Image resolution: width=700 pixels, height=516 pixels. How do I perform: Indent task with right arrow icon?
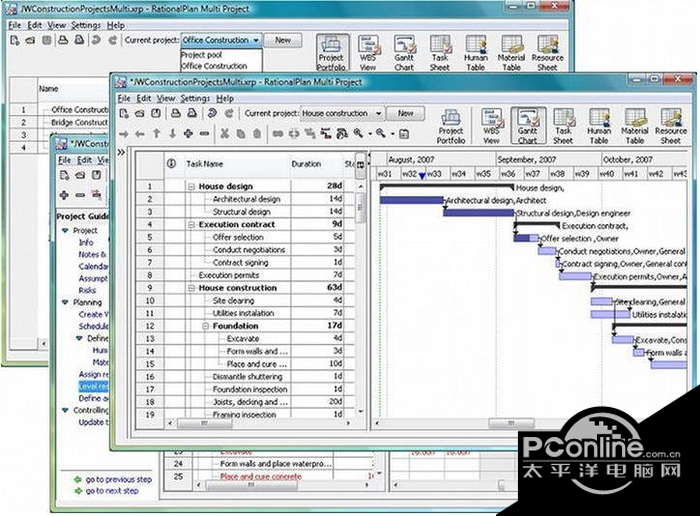124,133
